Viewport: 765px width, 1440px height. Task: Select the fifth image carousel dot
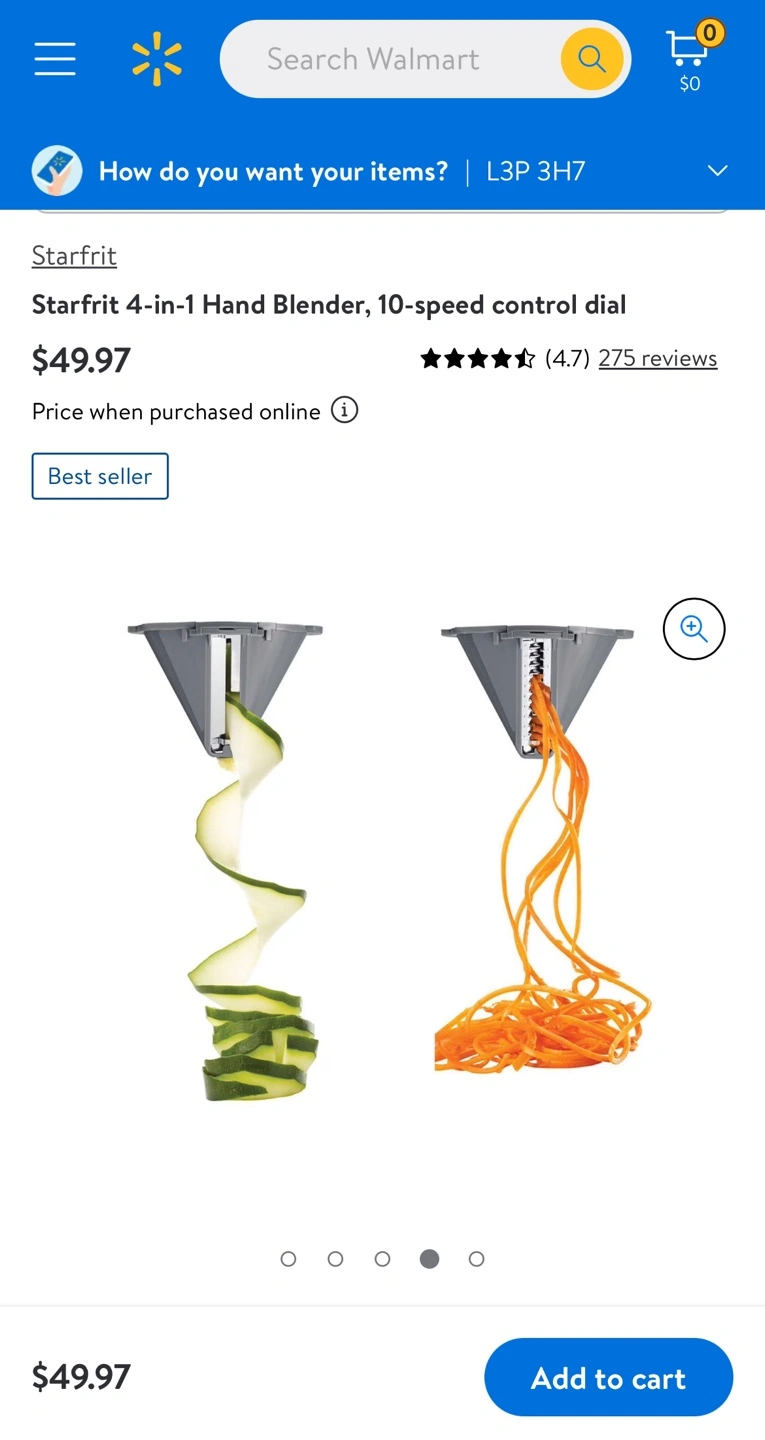[x=477, y=1259]
